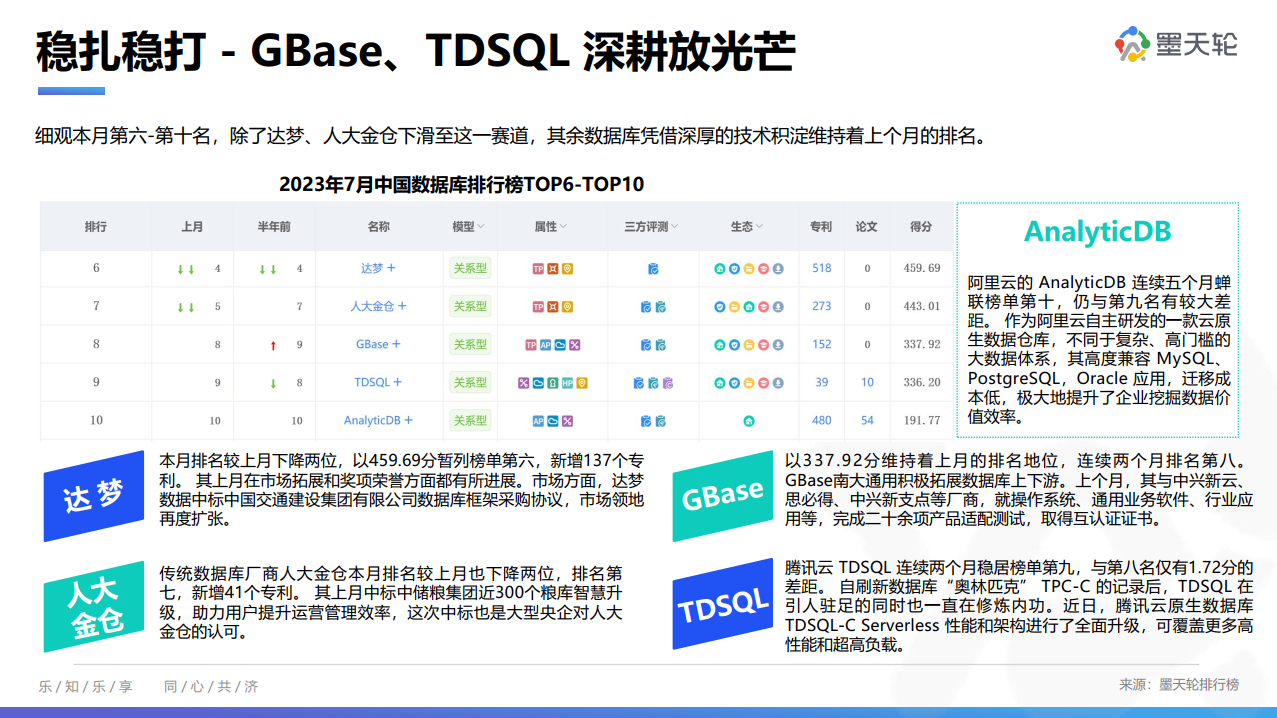Expand the plus sign beside 人大金仓
This screenshot has width=1277, height=718.
pos(402,306)
